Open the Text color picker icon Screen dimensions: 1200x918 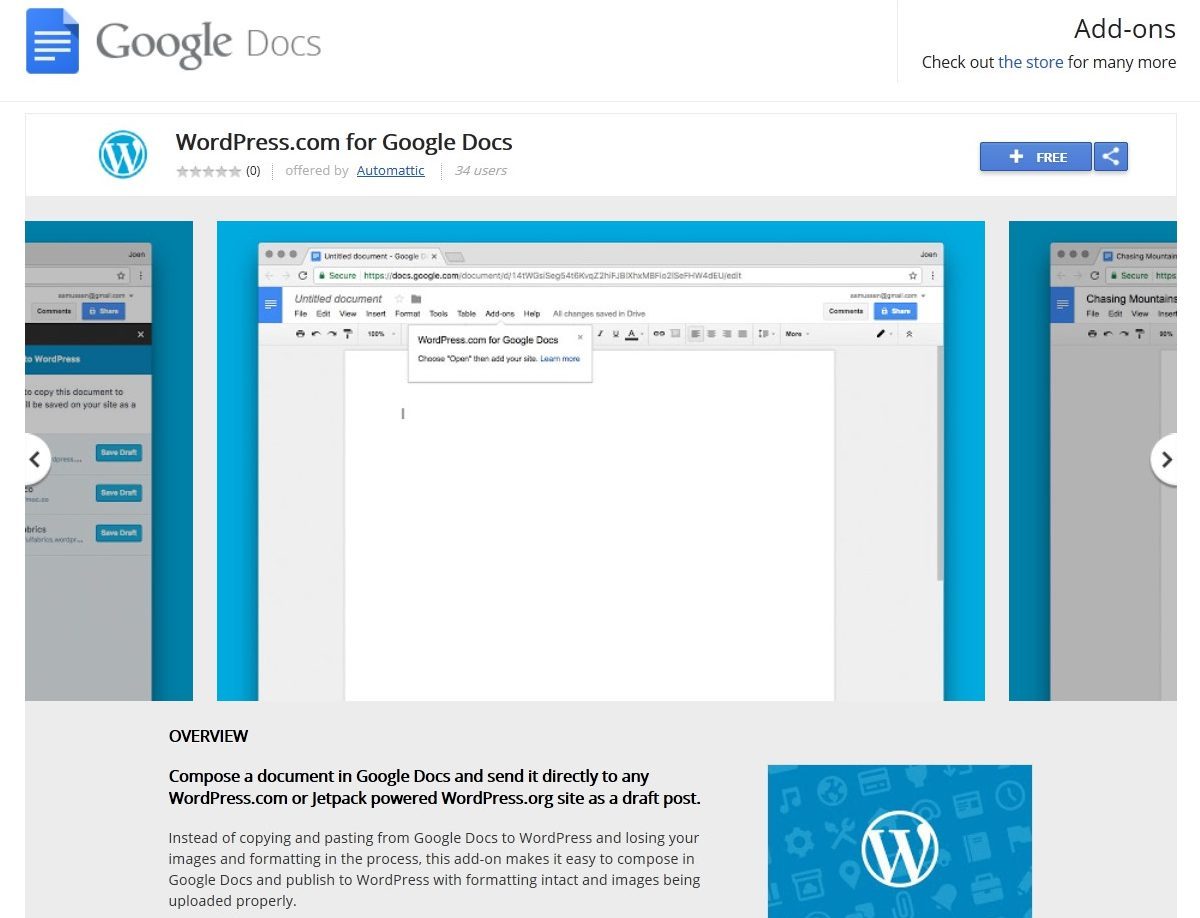click(632, 333)
